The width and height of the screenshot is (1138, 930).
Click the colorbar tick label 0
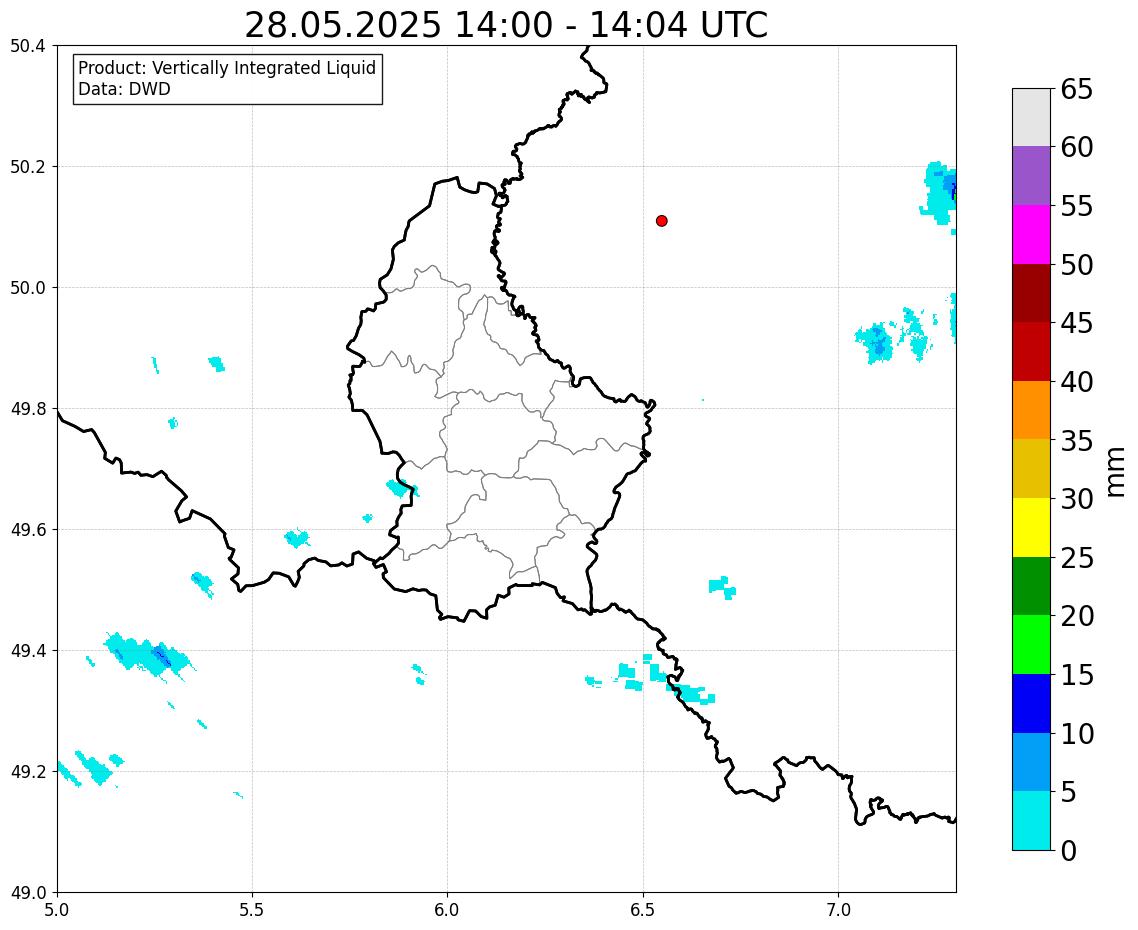[x=1068, y=851]
